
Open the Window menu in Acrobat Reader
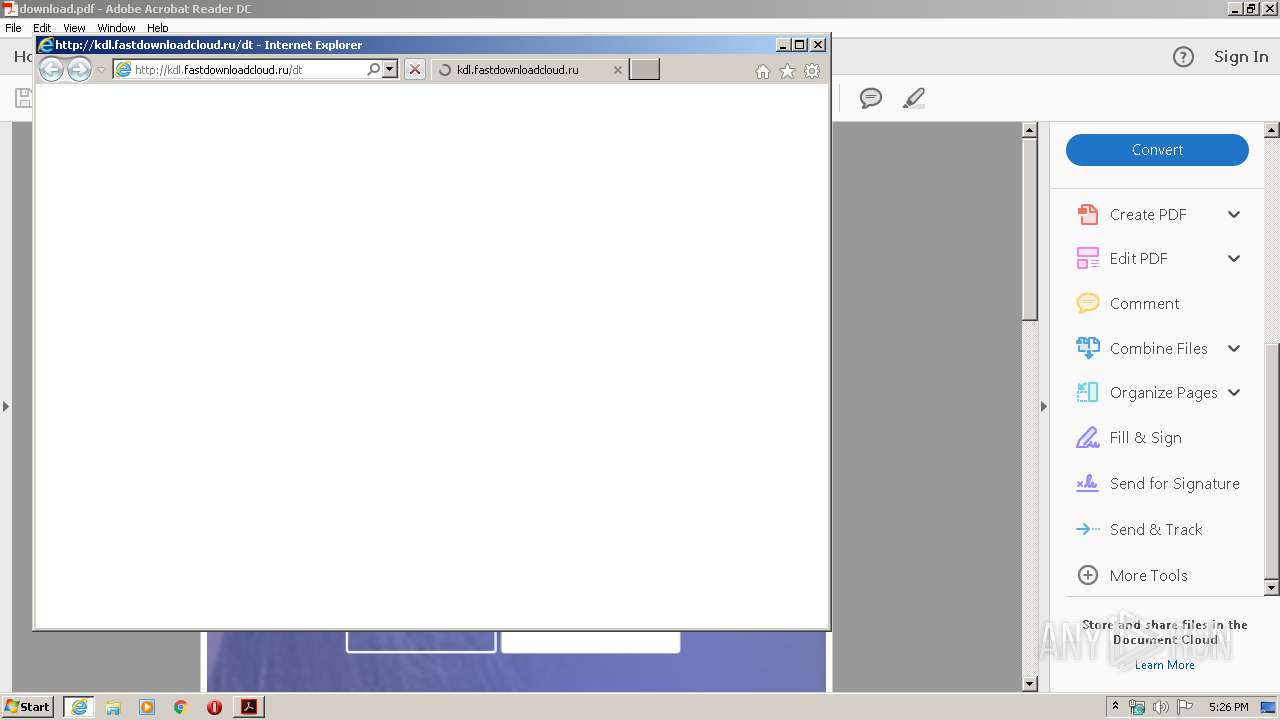116,28
